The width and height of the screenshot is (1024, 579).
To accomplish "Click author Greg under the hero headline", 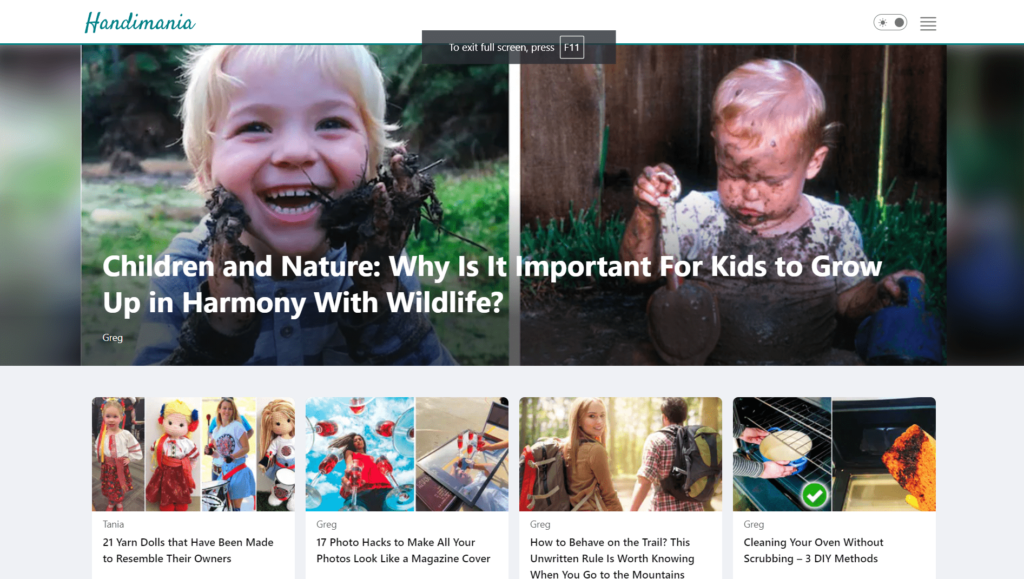I will click(x=112, y=337).
